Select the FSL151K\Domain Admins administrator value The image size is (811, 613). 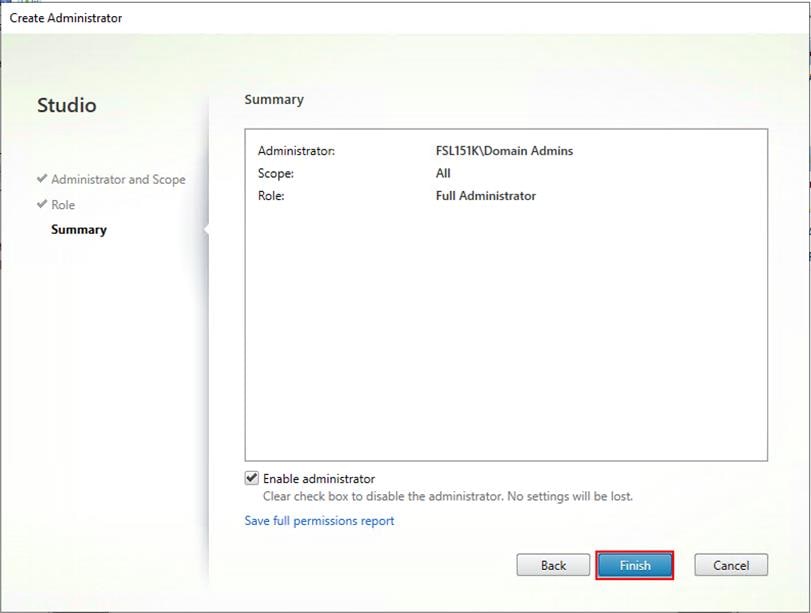[x=508, y=150]
